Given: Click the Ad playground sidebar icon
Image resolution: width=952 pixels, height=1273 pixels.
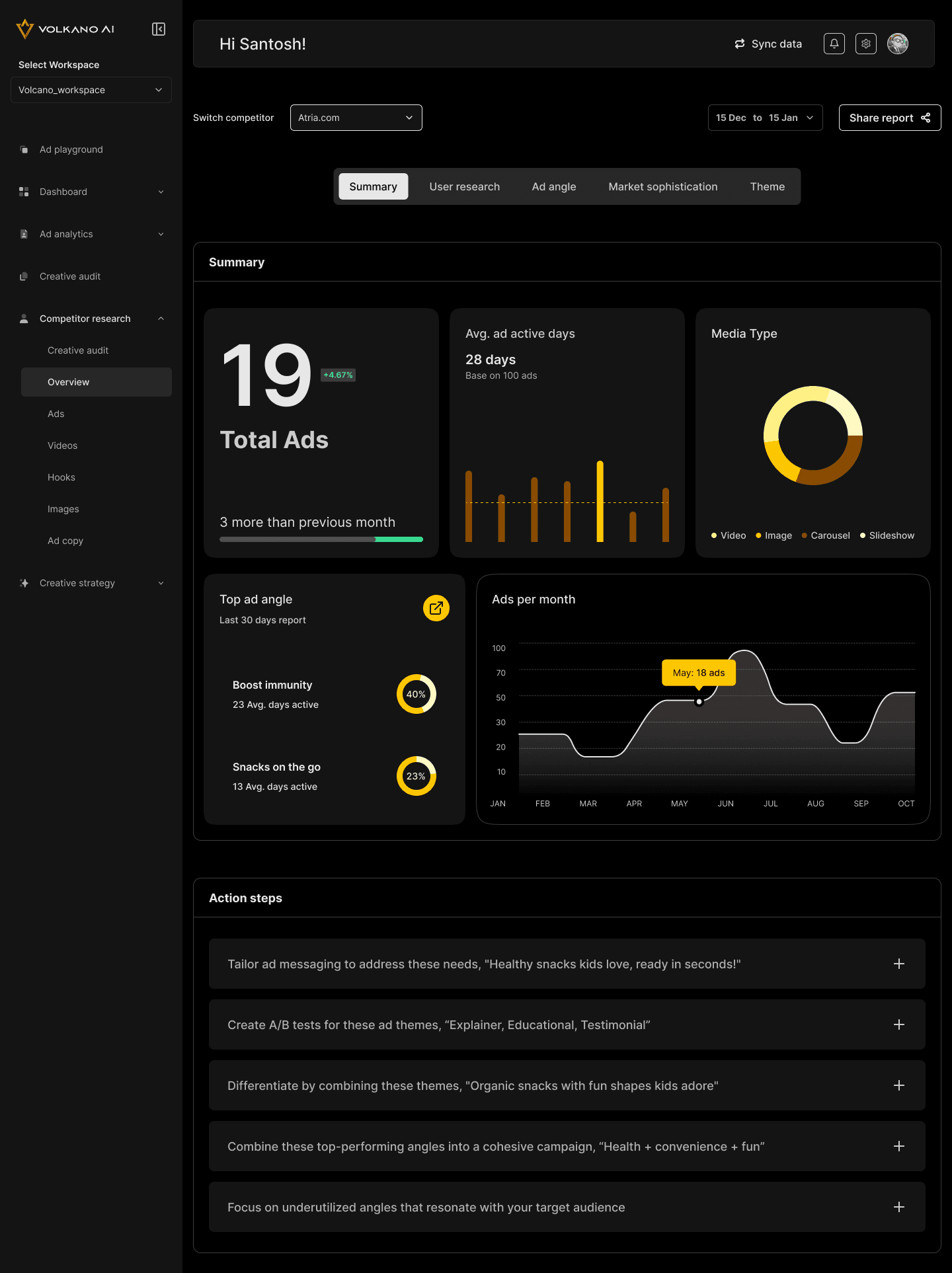Looking at the screenshot, I should pos(24,149).
